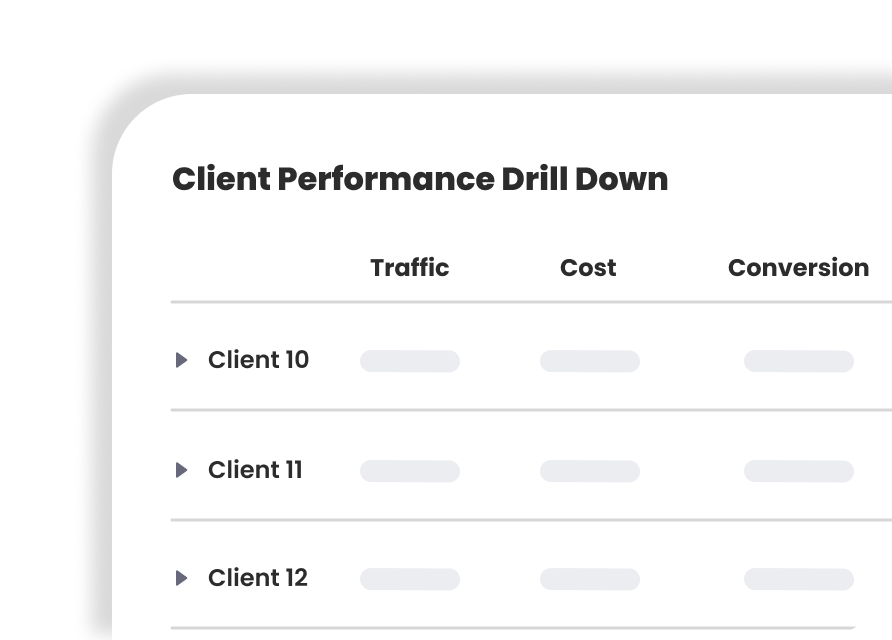892x640 pixels.
Task: Select the Client 12 row label
Action: tap(257, 578)
